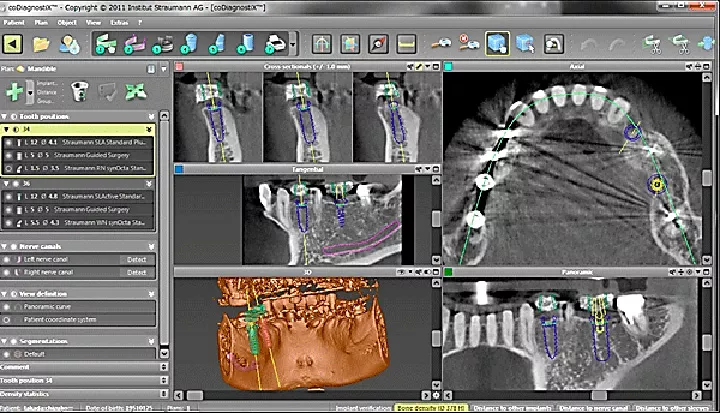
Task: Click the Panoramic view horizontal scrollbar
Action: coord(598,396)
